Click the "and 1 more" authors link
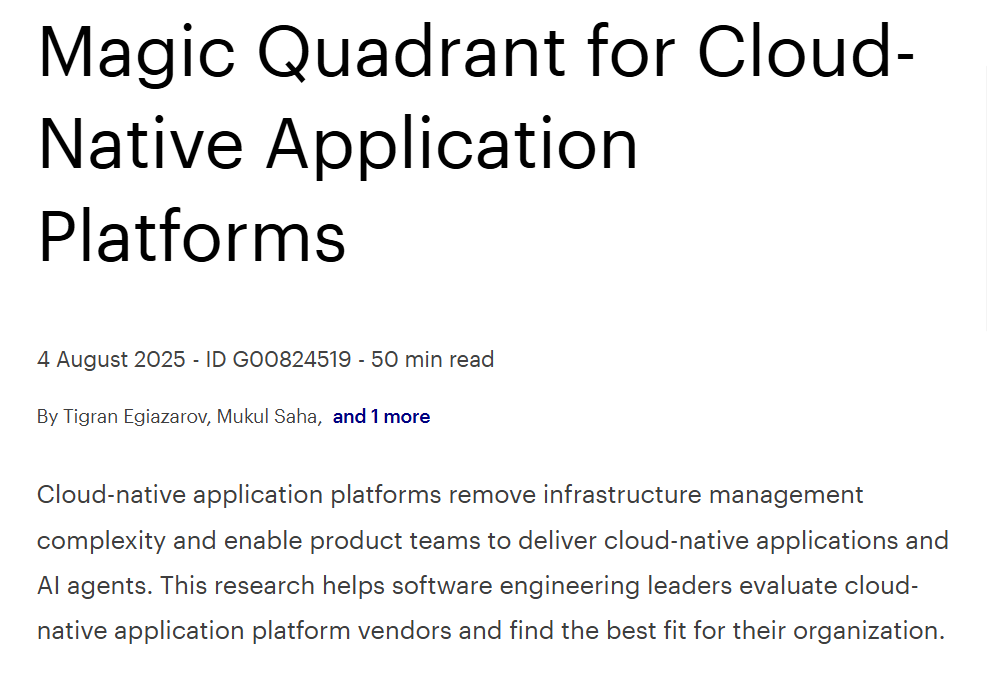The image size is (987, 677). tap(381, 417)
